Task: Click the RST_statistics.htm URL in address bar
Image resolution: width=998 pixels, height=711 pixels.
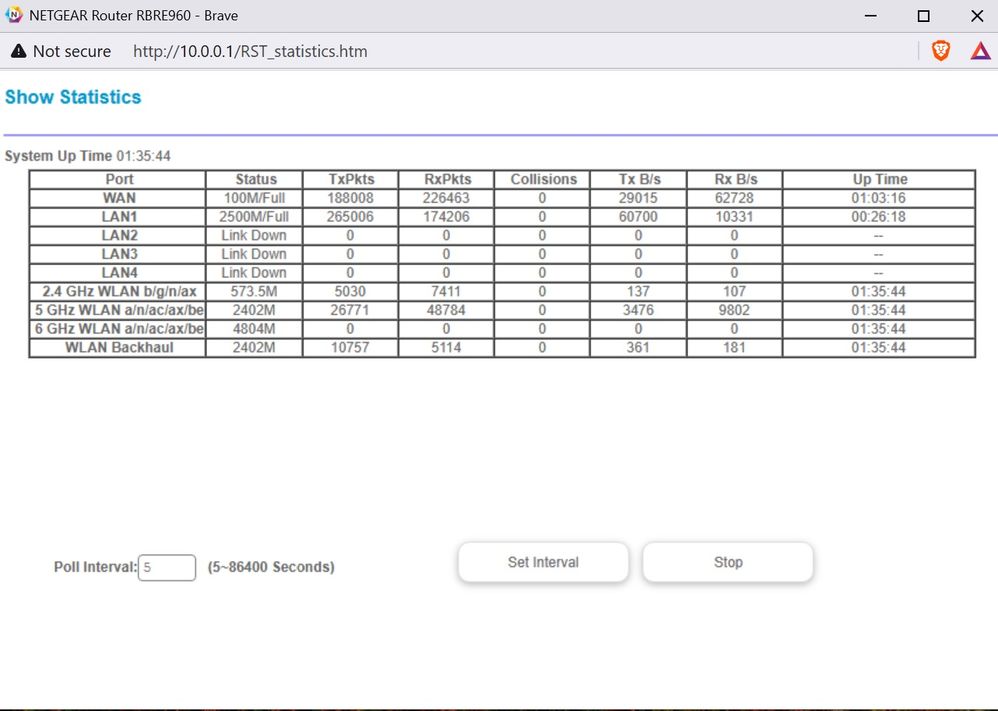Action: [x=250, y=51]
